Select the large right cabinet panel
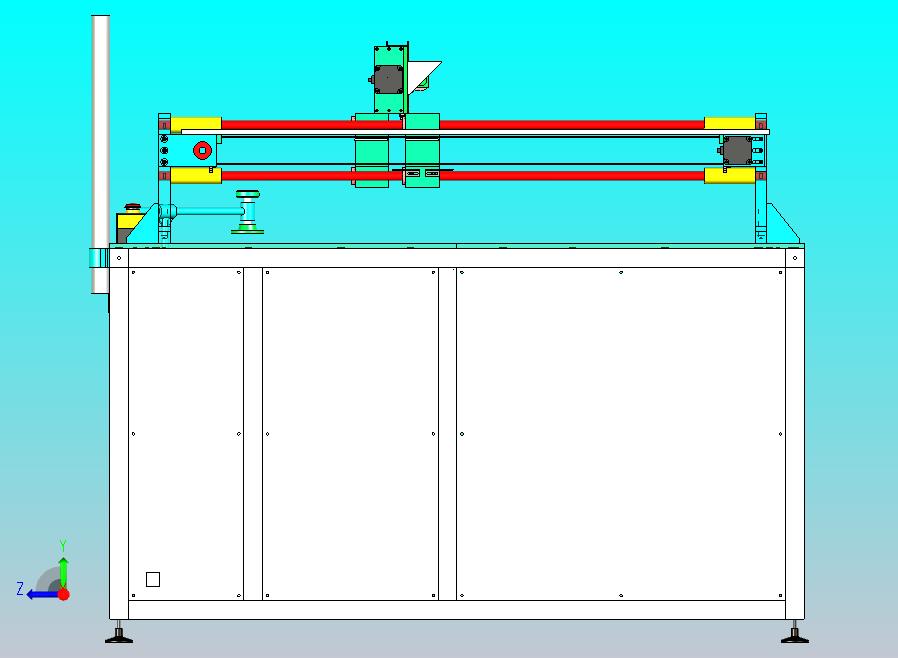898x658 pixels. coord(621,434)
